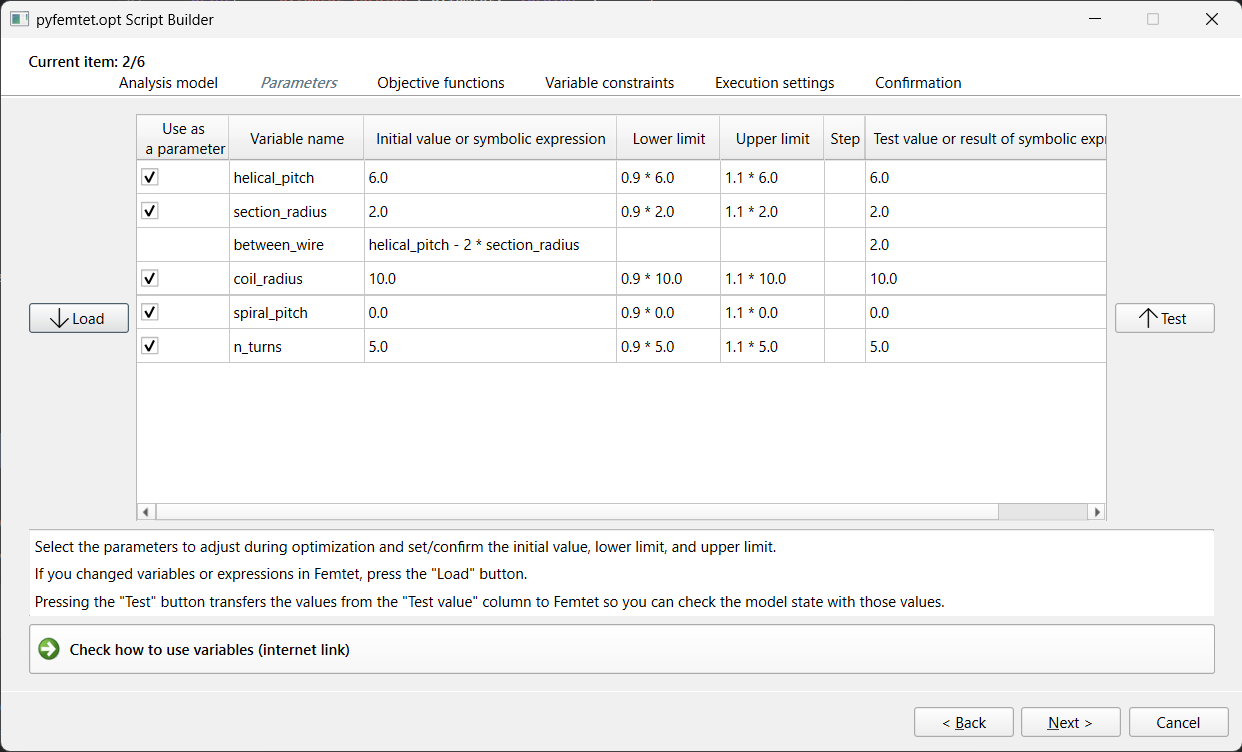Select the Variable name column header

(297, 138)
